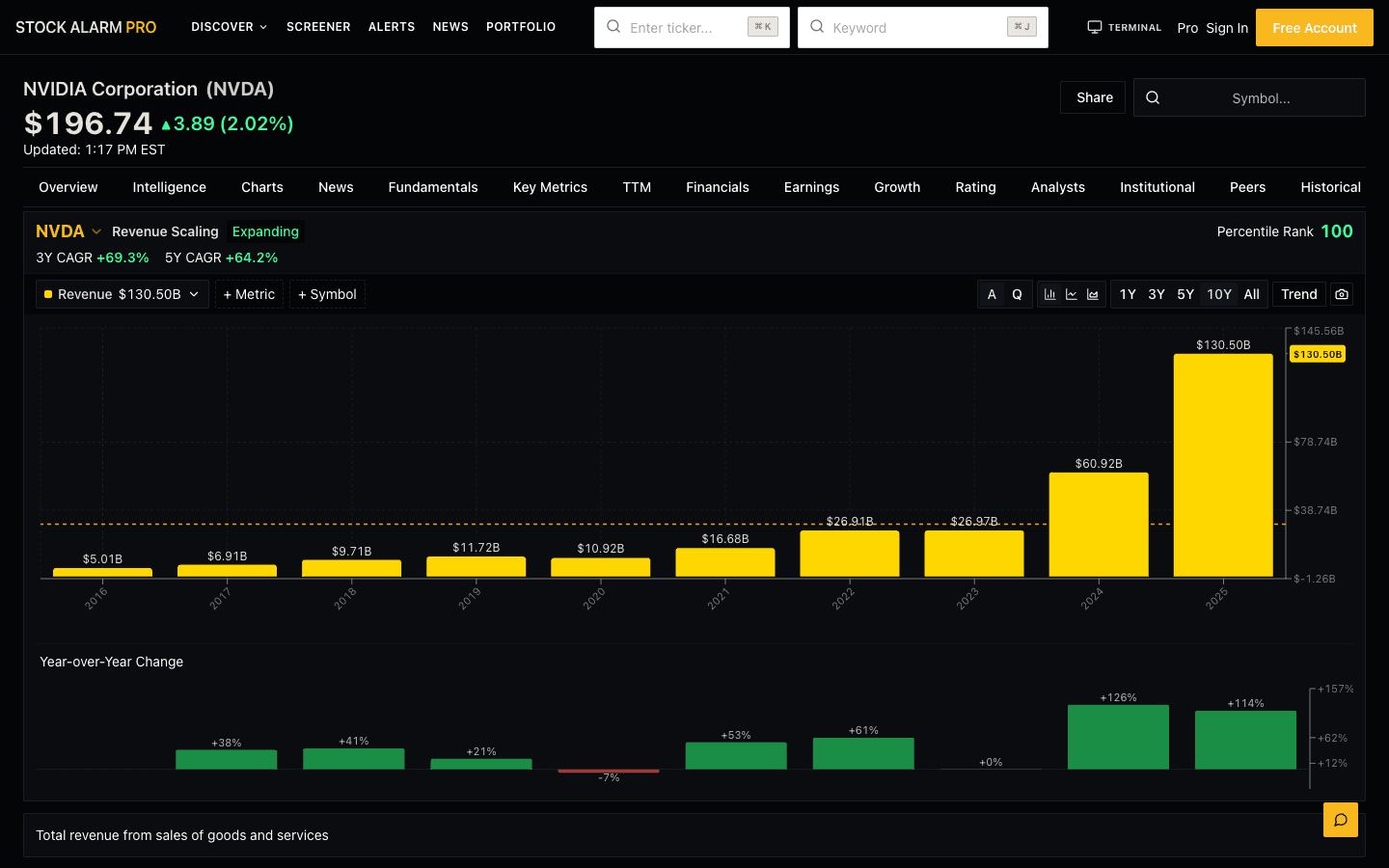Click the 2024 revenue bar $60.92B
1389x868 pixels.
click(x=1099, y=525)
